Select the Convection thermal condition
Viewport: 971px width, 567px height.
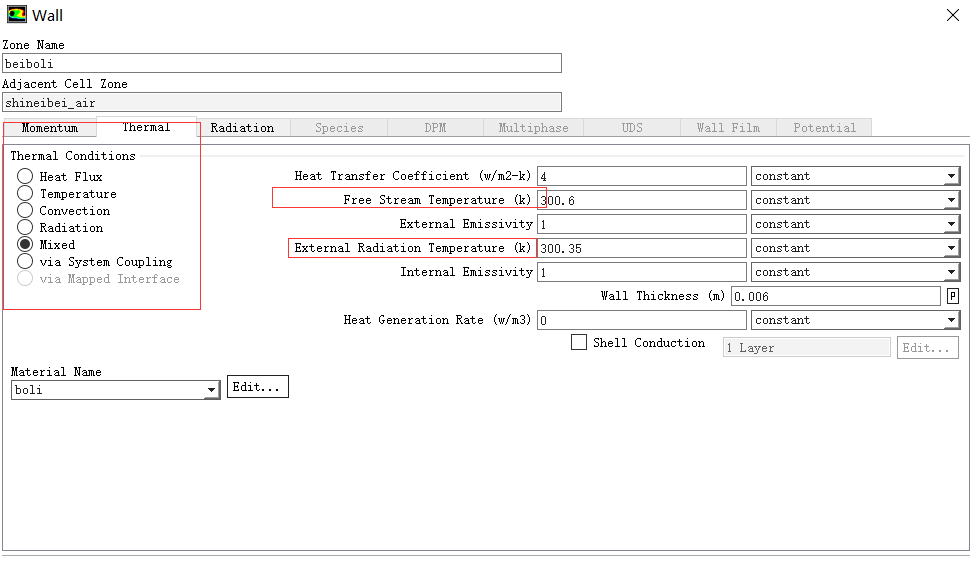pos(25,211)
